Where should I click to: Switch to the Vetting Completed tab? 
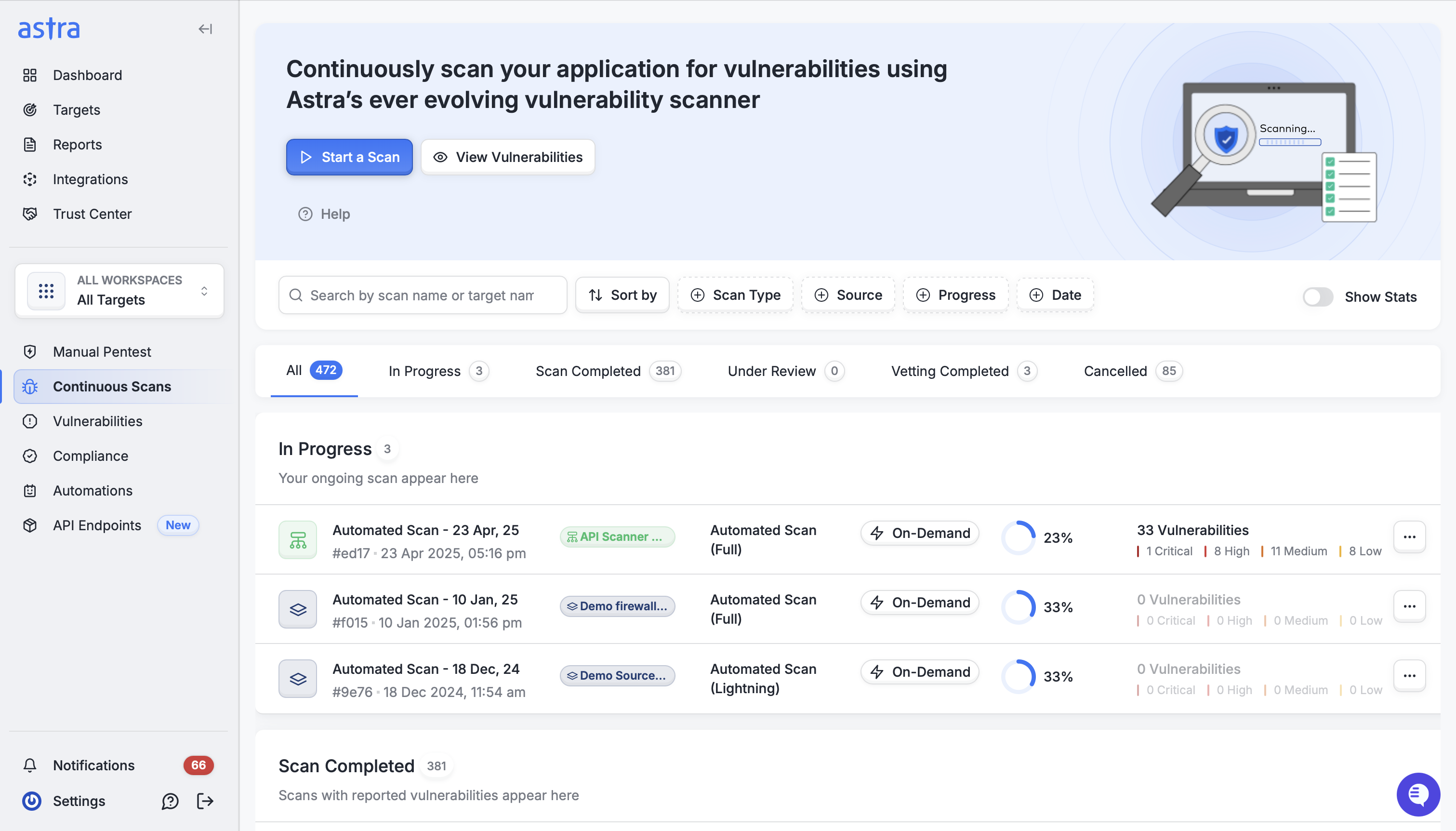pos(965,371)
